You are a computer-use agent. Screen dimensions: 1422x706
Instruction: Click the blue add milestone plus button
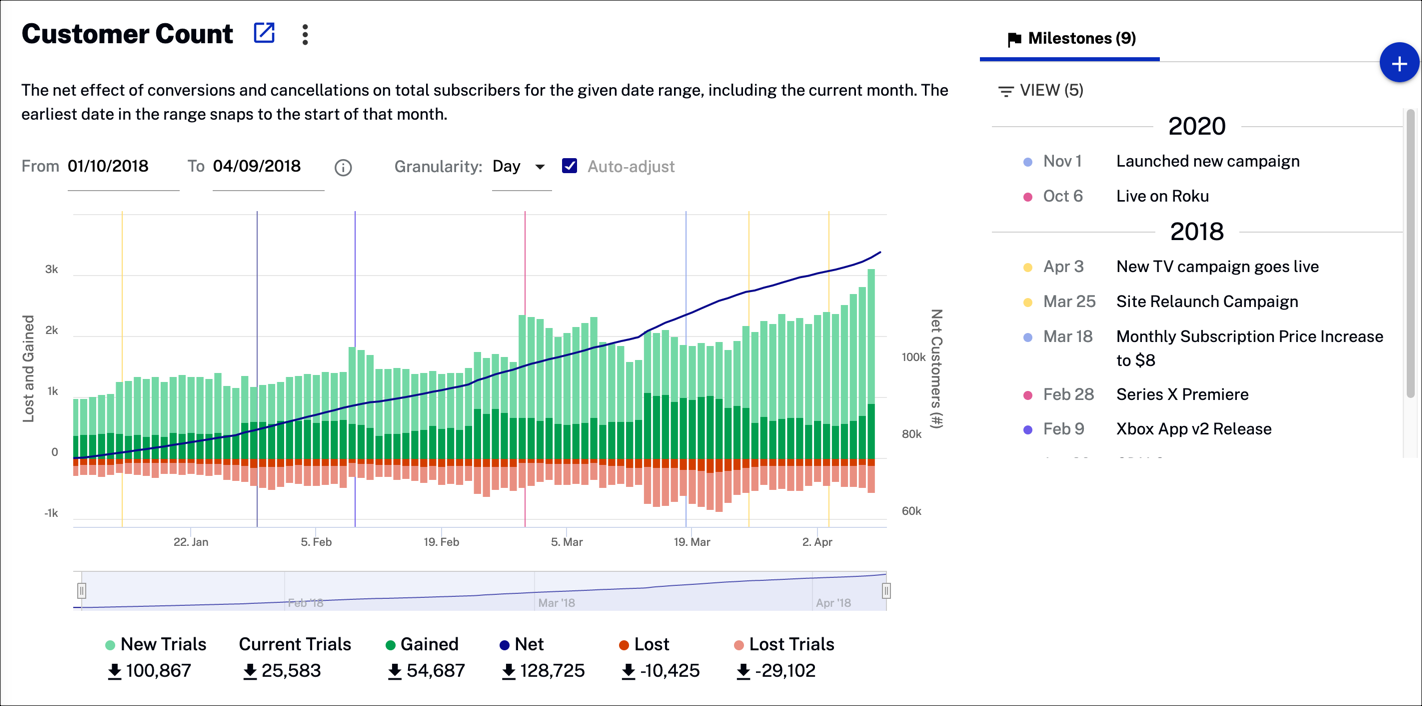(1398, 64)
